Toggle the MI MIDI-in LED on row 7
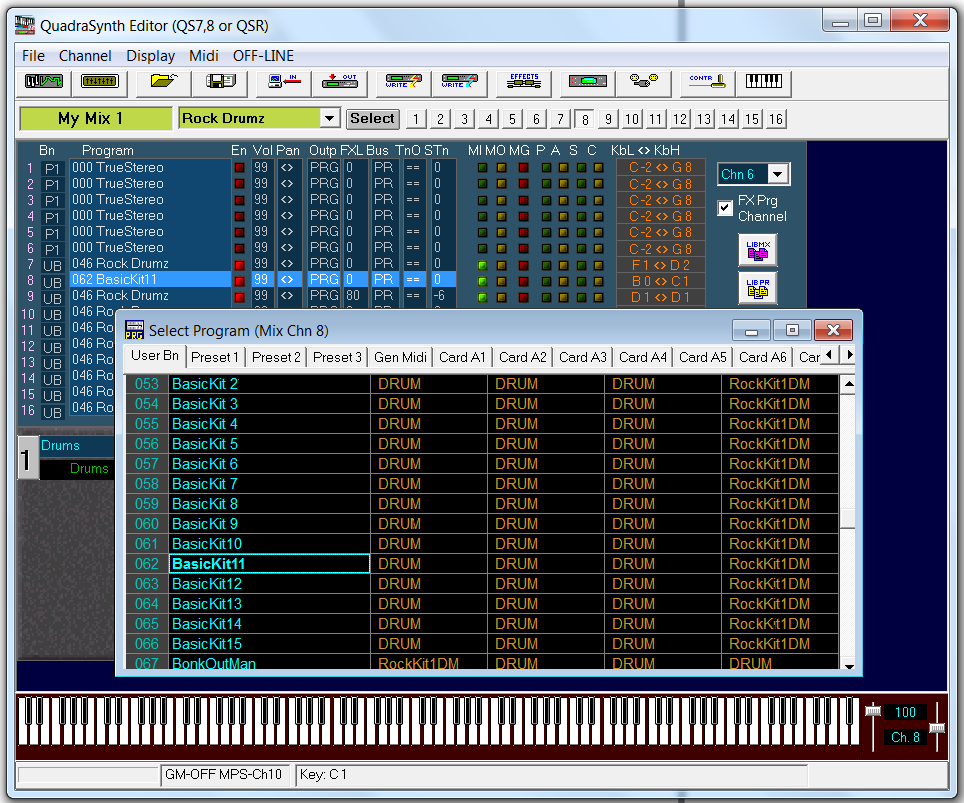964x803 pixels. (x=482, y=264)
